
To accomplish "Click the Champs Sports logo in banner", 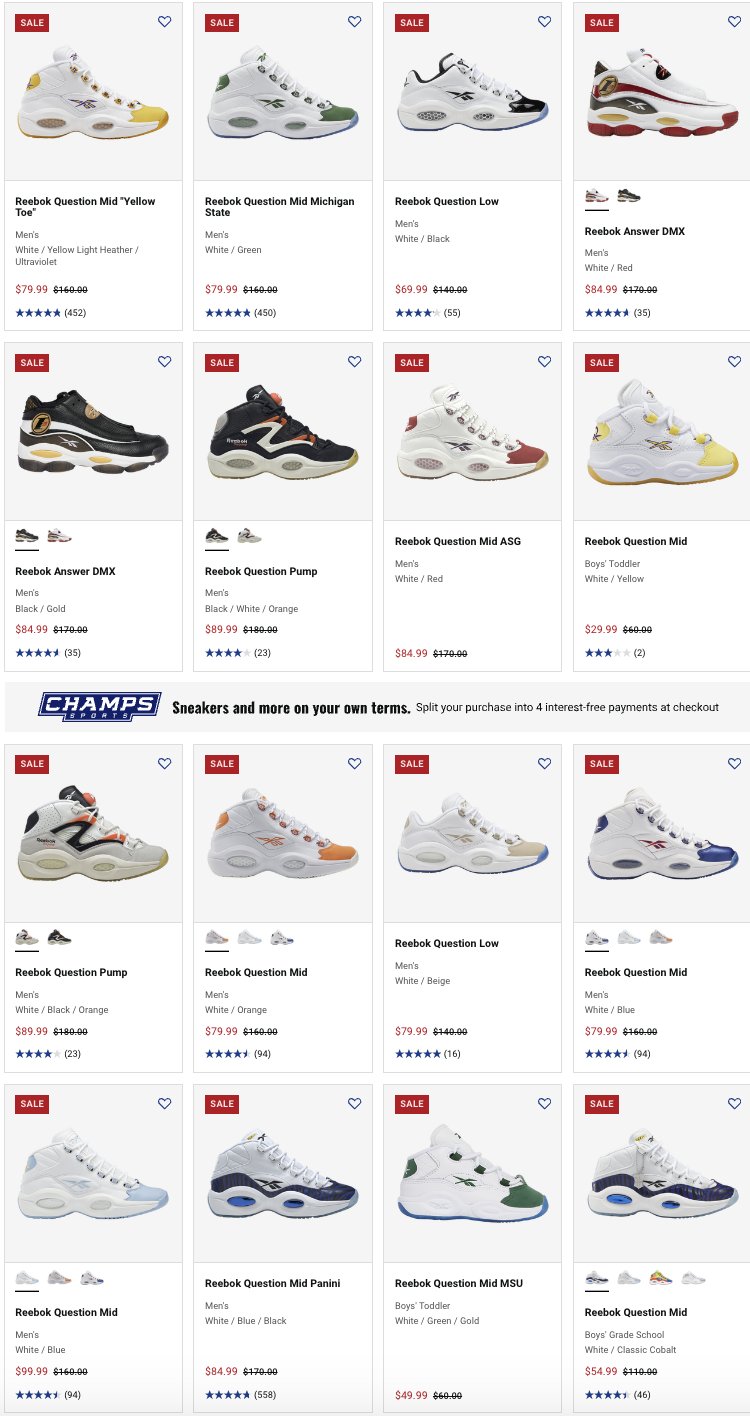I will [99, 707].
